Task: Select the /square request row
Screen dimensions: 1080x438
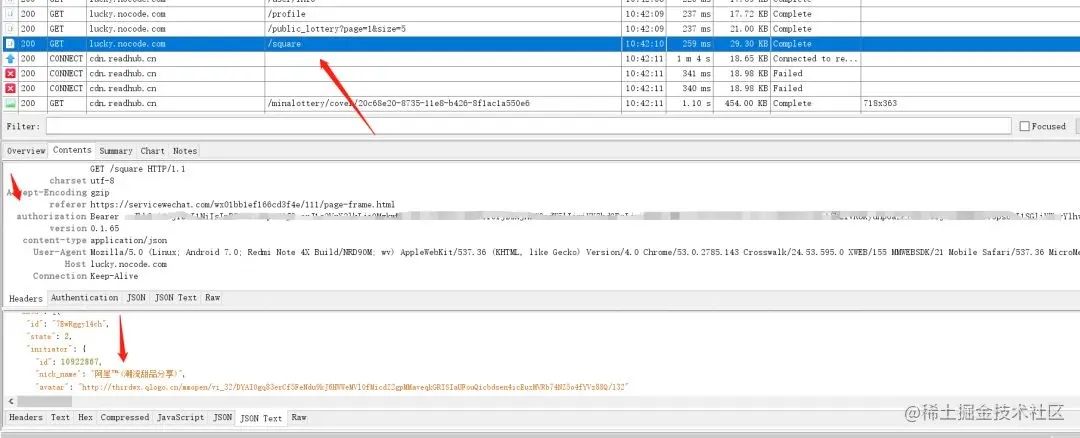Action: (x=540, y=43)
